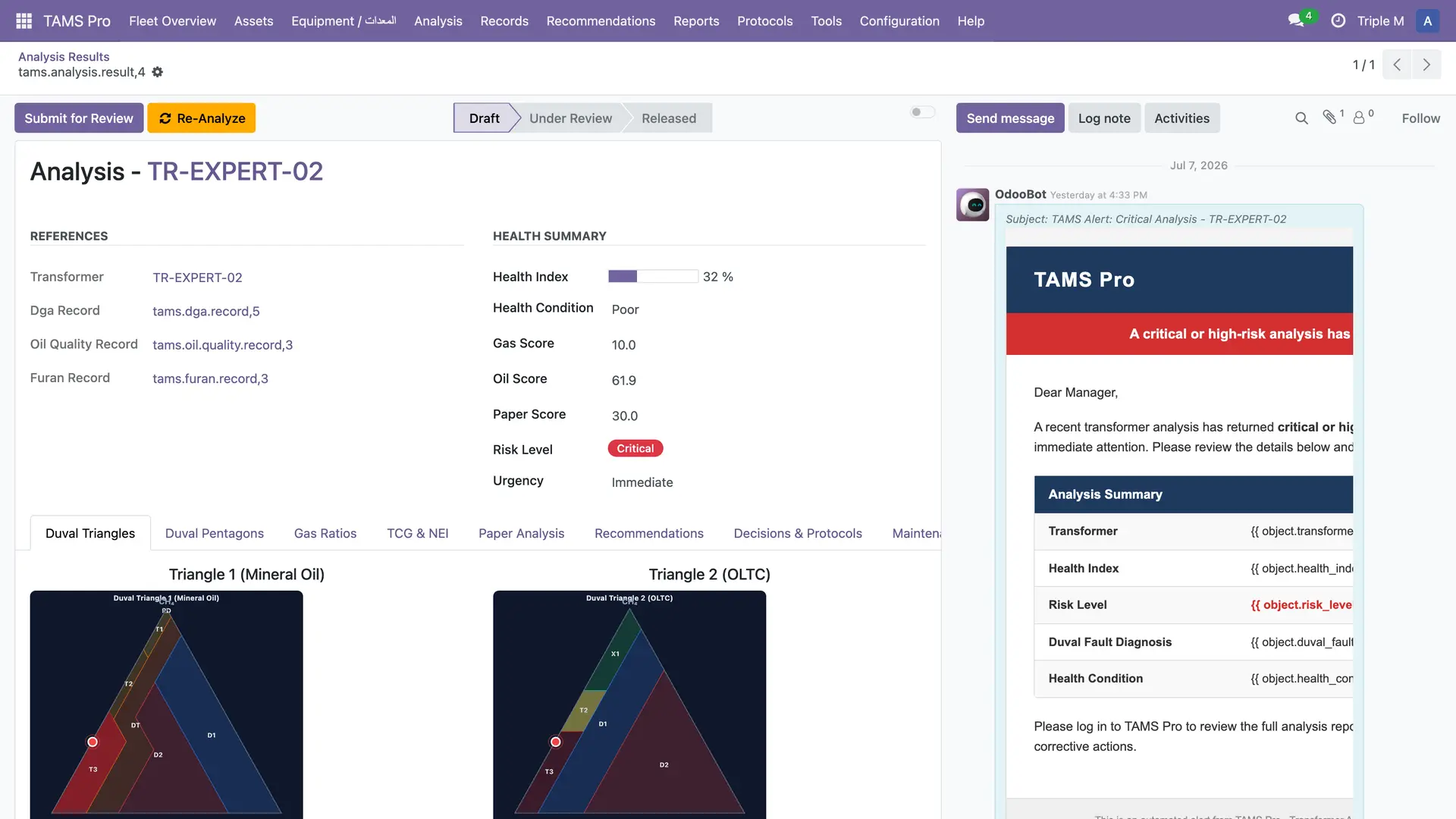Switch to the Recommendations tab in the form
Image resolution: width=1456 pixels, height=819 pixels.
[649, 533]
